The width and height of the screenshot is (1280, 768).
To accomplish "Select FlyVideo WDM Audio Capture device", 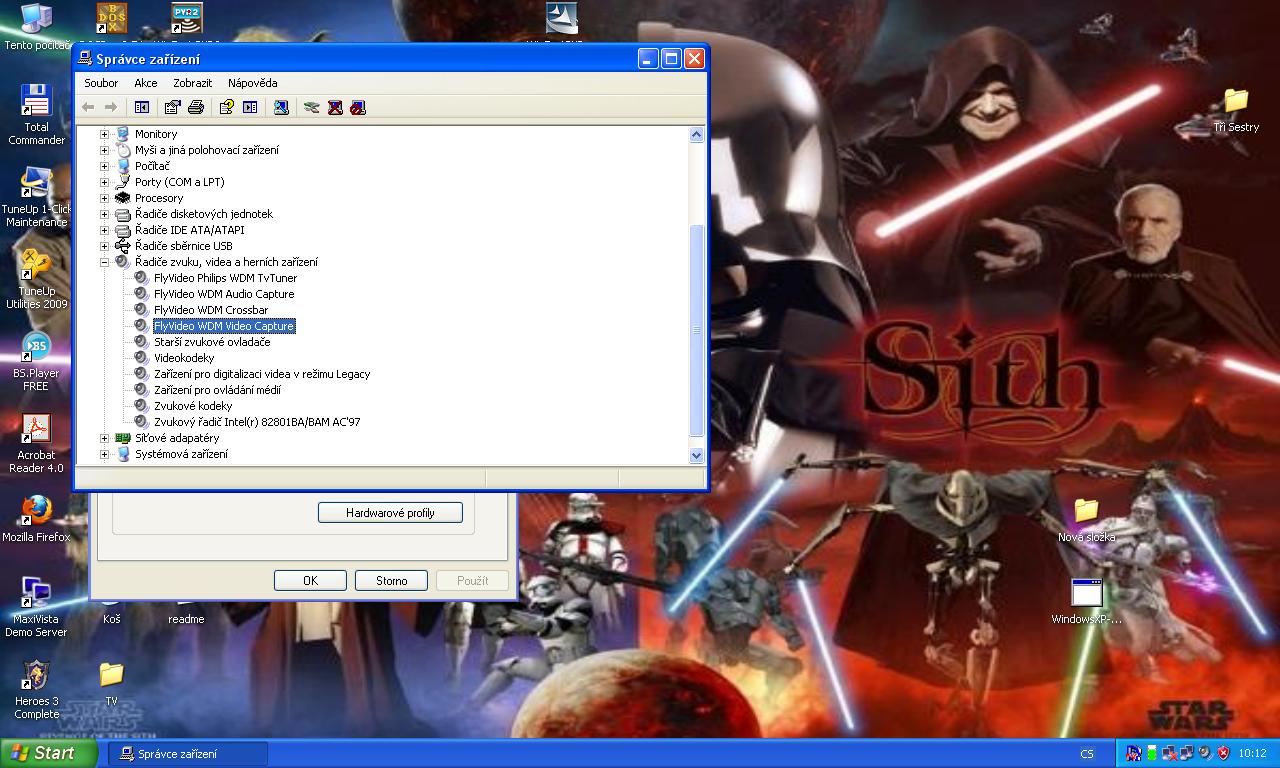I will [223, 294].
